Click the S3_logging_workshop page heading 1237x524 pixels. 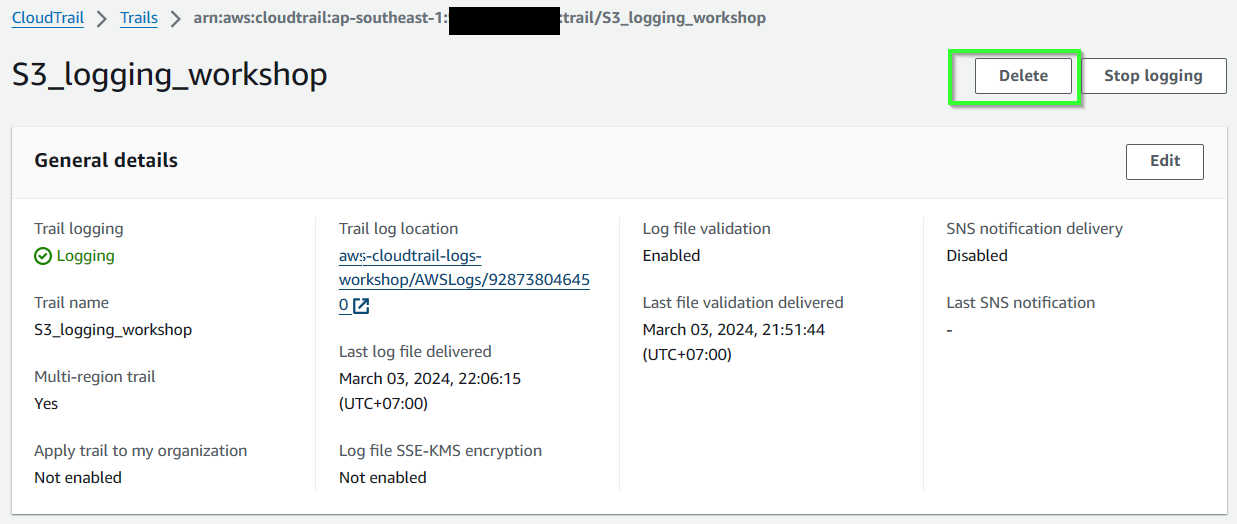[170, 75]
